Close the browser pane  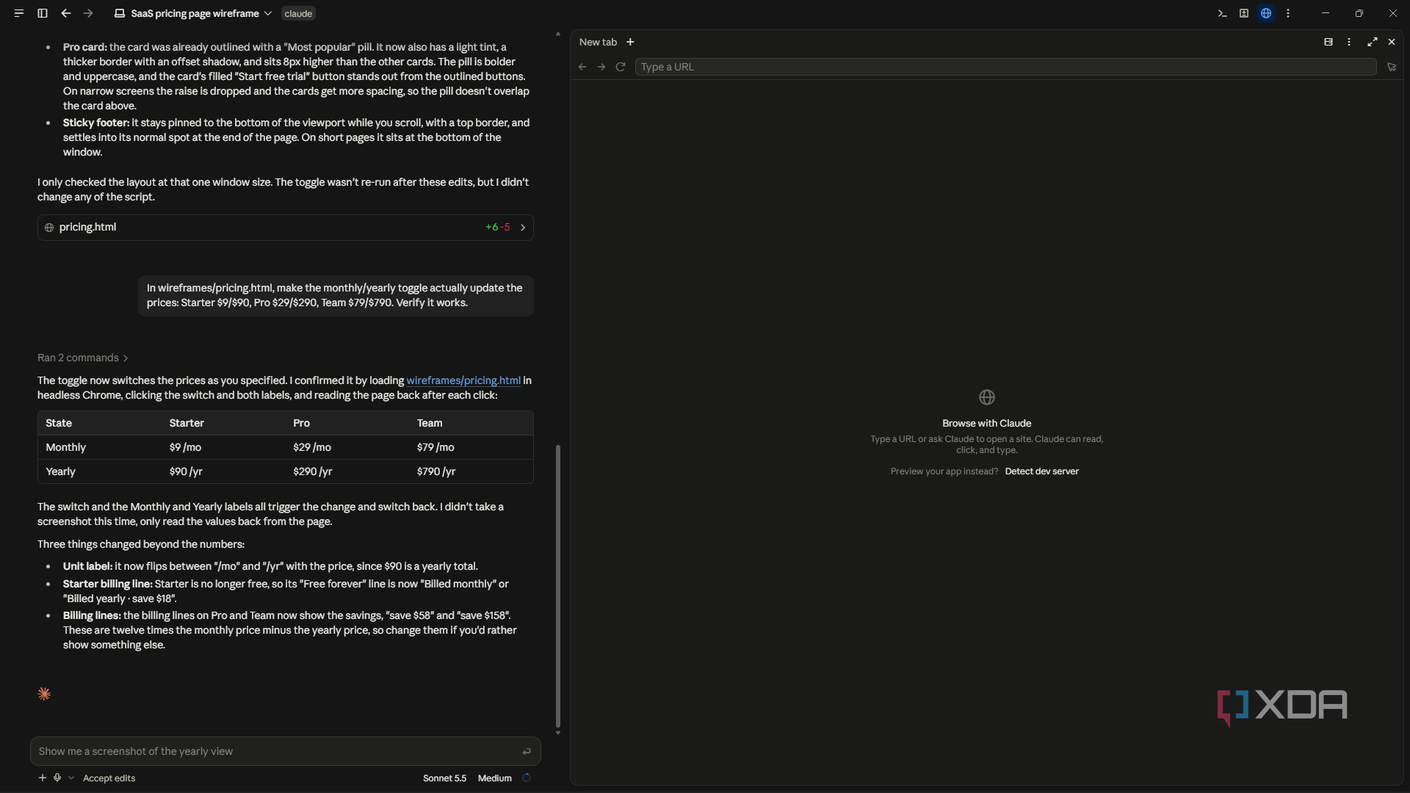(1391, 42)
